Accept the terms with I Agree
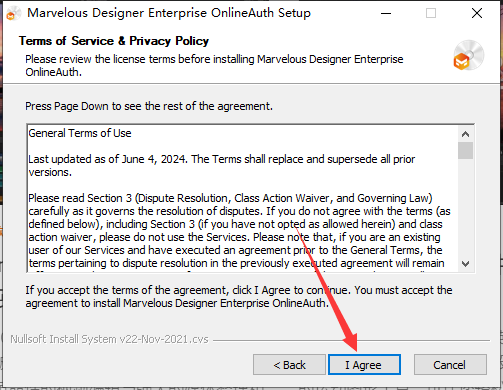Image resolution: width=503 pixels, height=390 pixels. pos(364,365)
